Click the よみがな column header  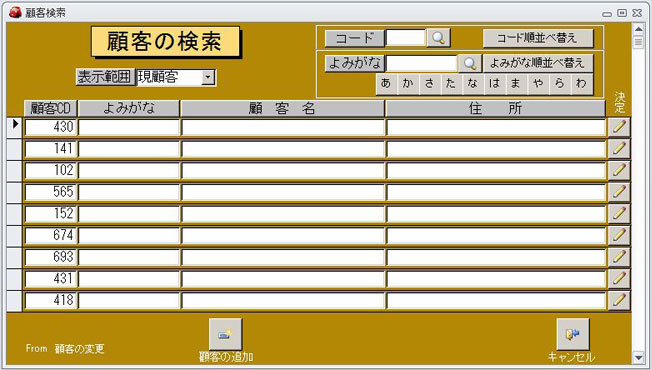pos(129,109)
